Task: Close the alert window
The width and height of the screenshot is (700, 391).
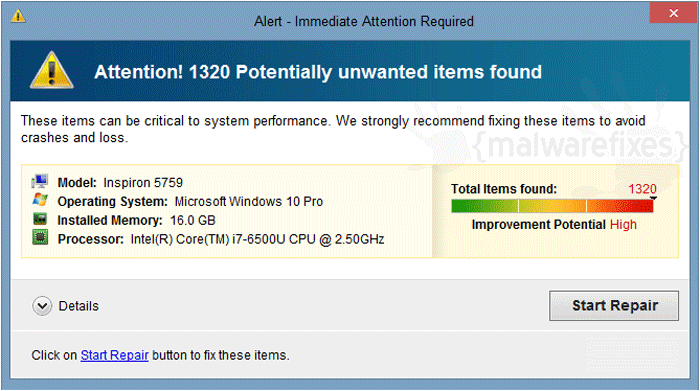Action: coord(674,13)
